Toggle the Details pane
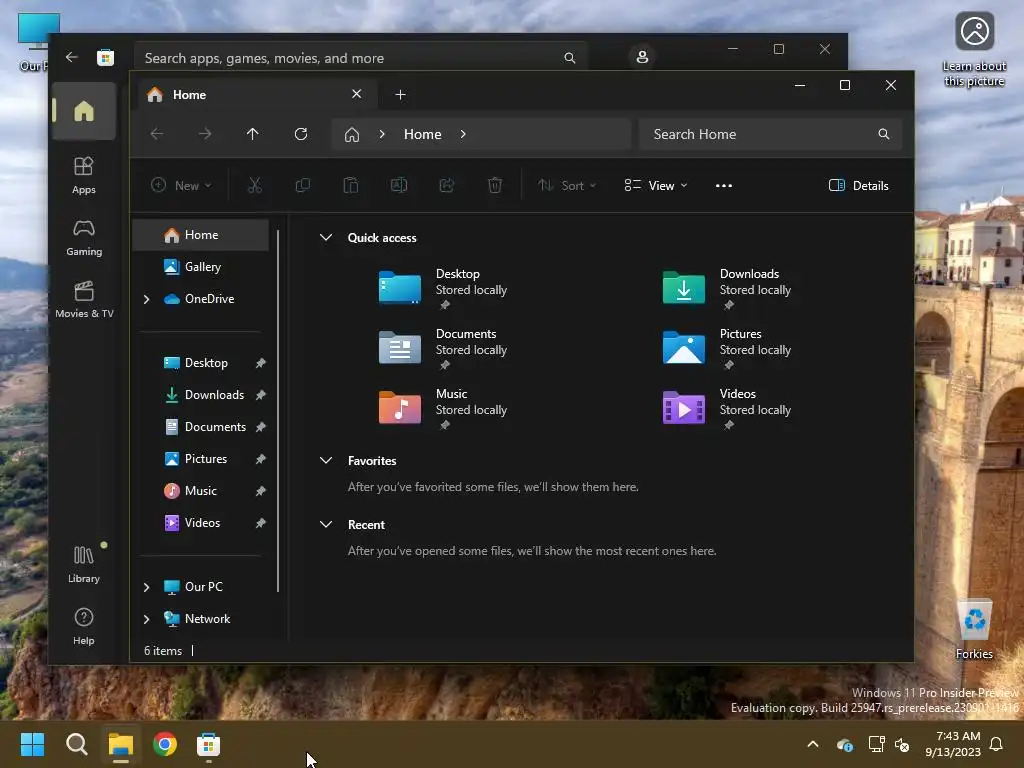This screenshot has height=768, width=1024. click(858, 185)
